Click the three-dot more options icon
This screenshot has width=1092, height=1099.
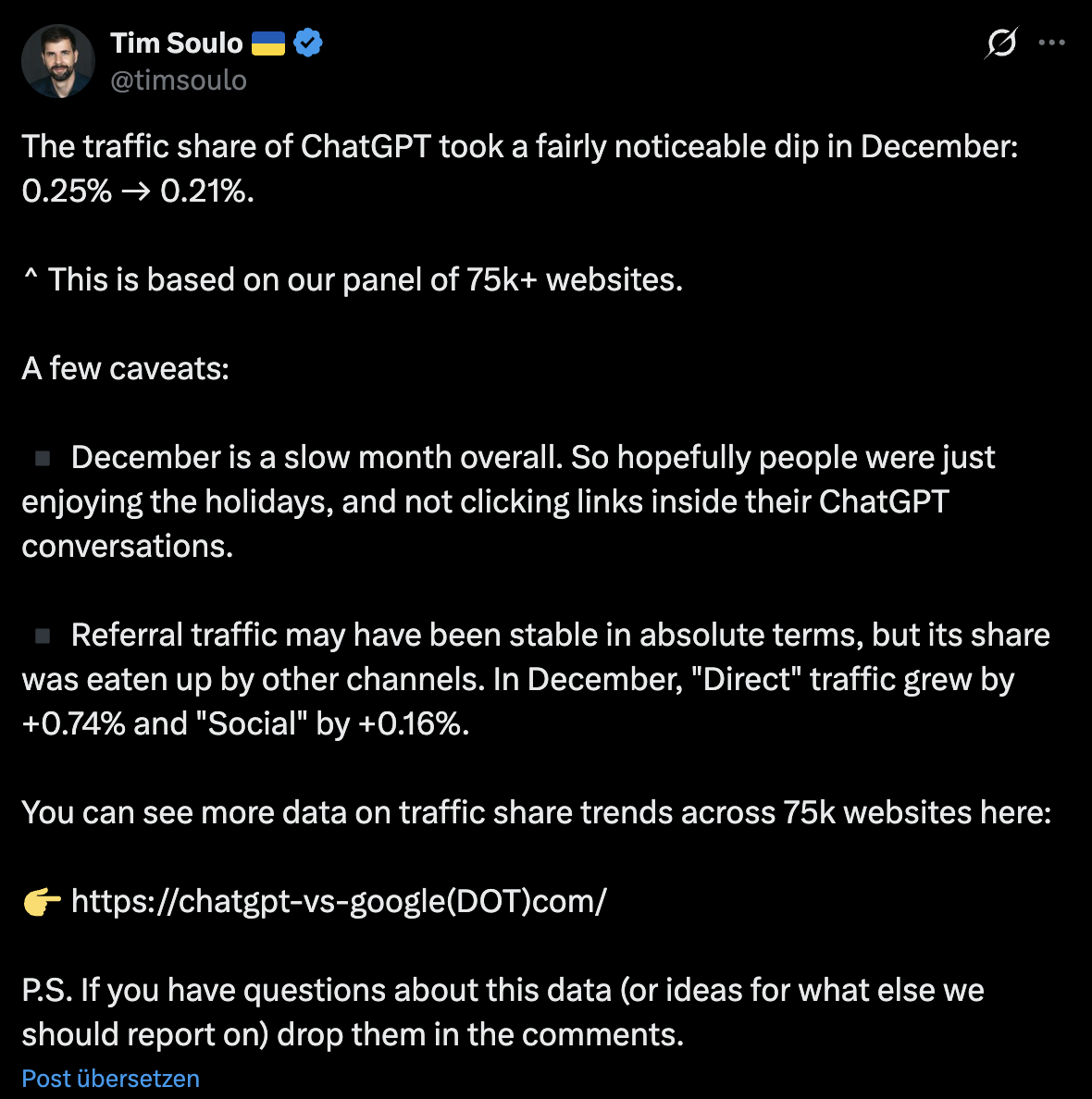(x=1051, y=42)
